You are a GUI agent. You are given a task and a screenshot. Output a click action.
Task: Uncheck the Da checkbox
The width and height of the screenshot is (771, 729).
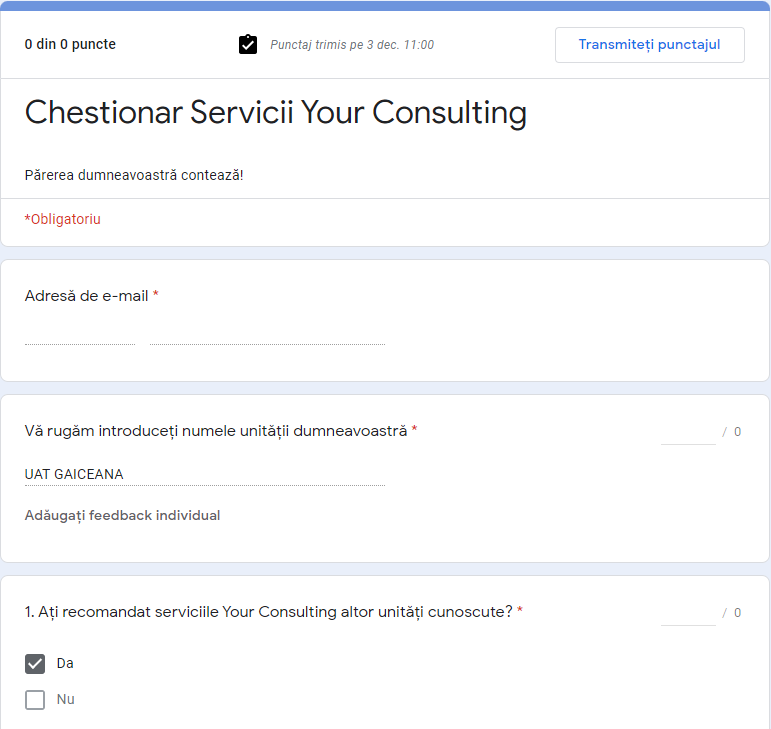[35, 664]
